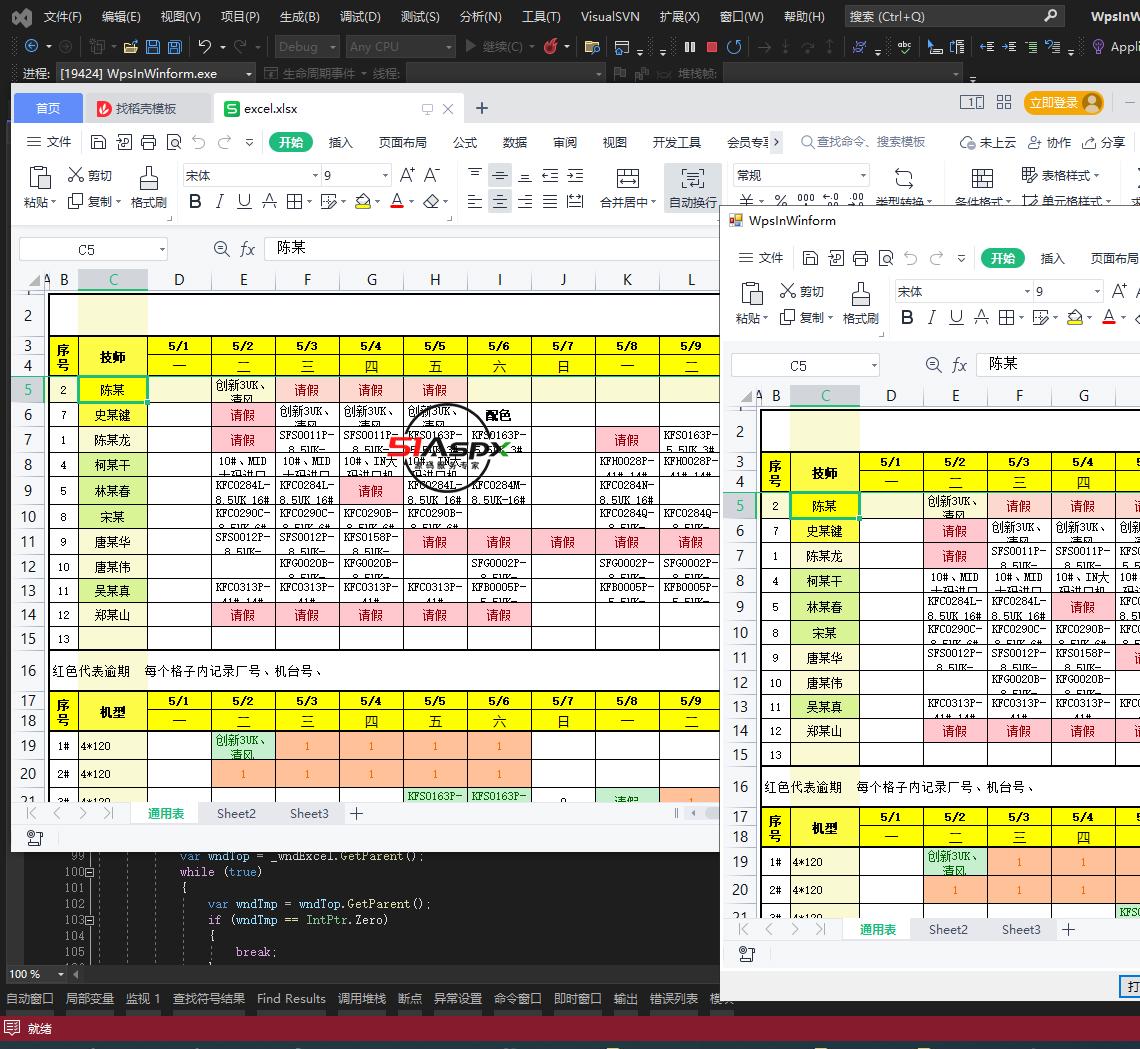Click the save icon in left WPS quick toolbar

click(x=98, y=142)
